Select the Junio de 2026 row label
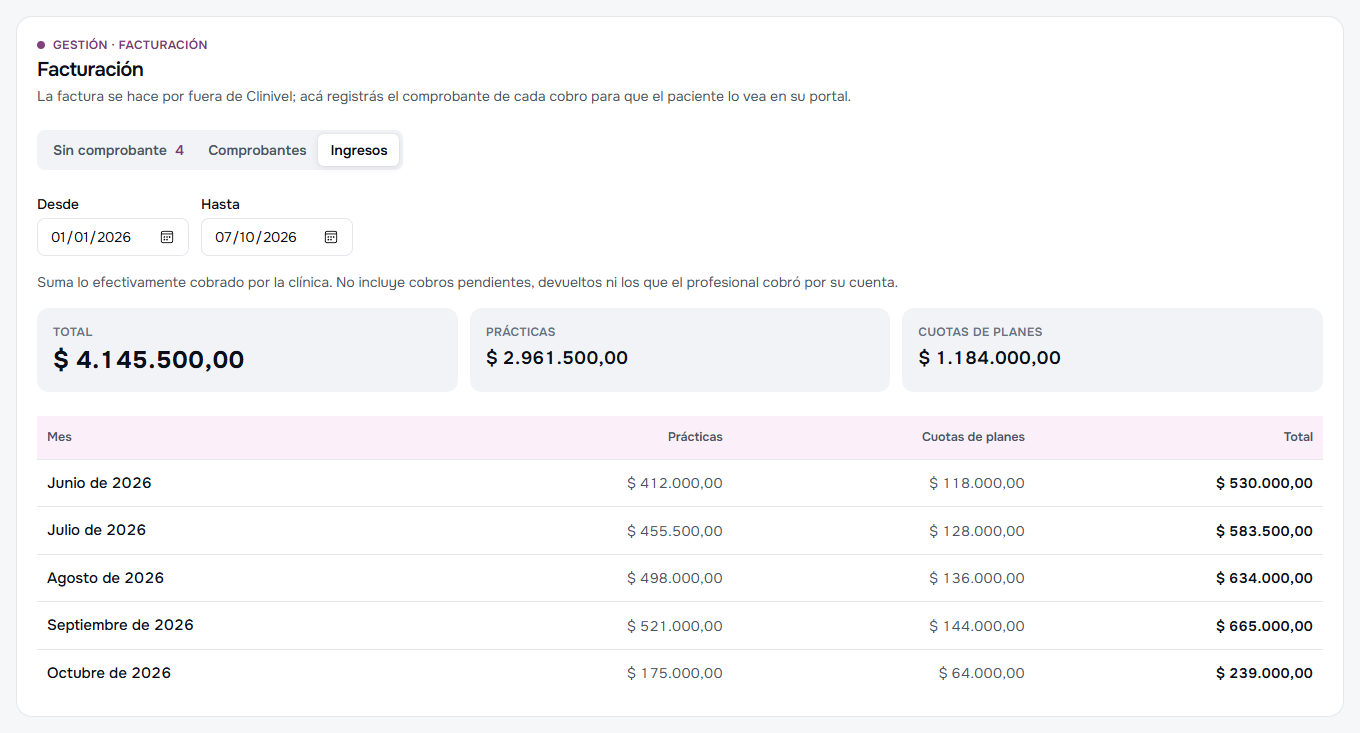The width and height of the screenshot is (1360, 733). pos(99,483)
